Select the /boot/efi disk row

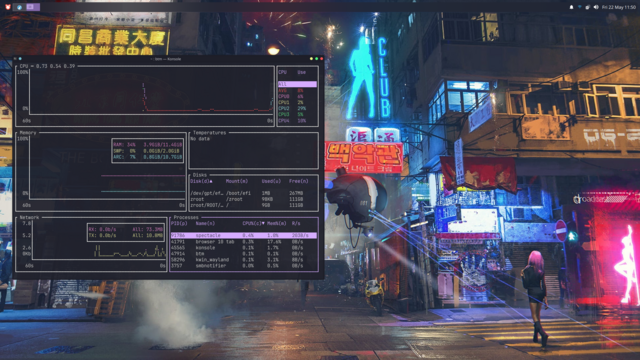(253, 193)
